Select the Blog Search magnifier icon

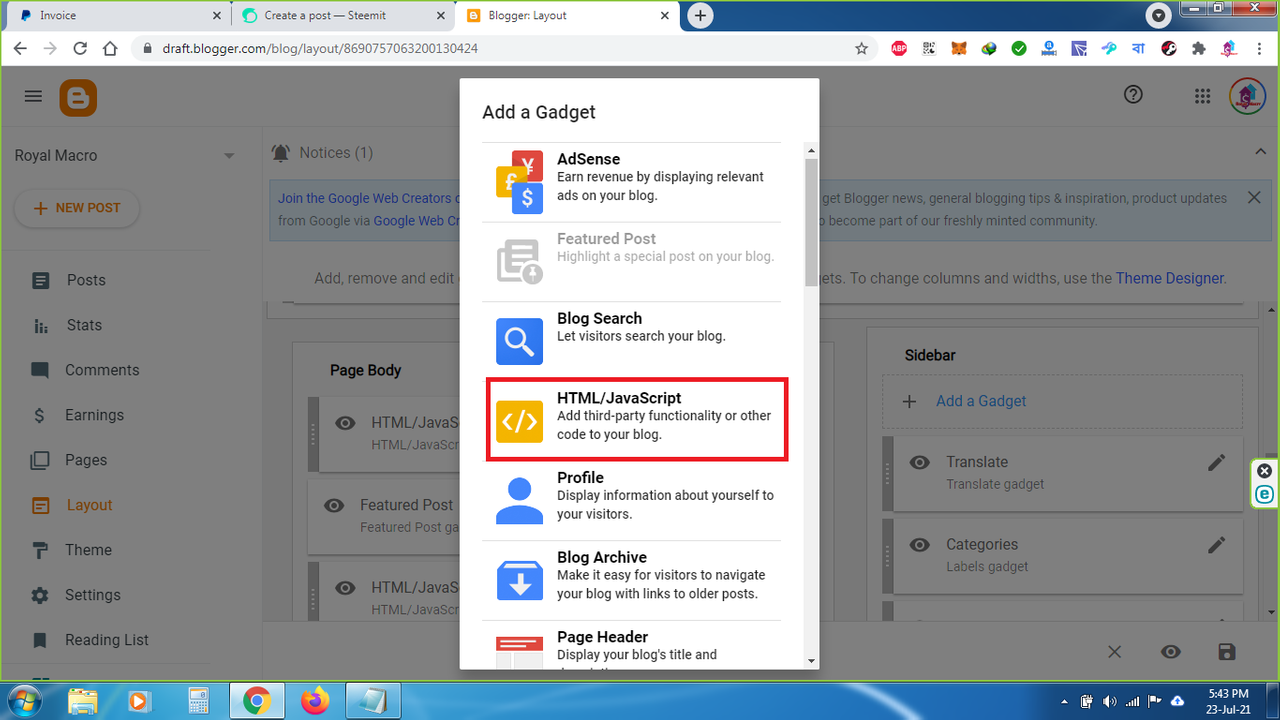point(519,341)
